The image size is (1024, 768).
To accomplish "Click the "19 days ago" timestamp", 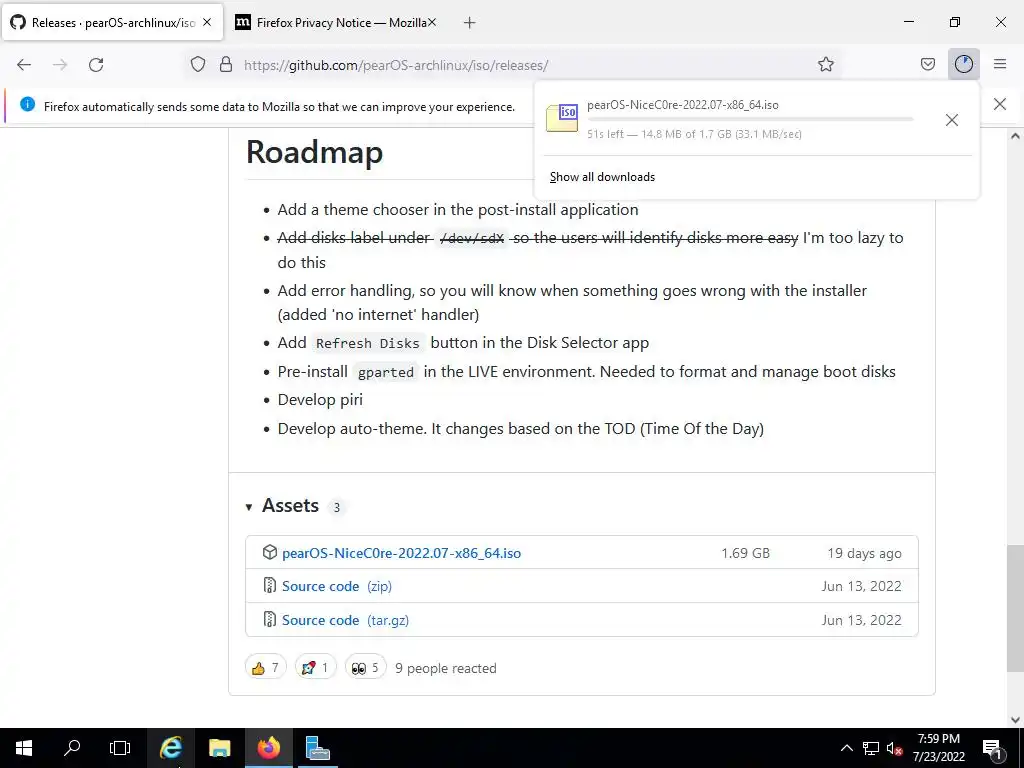I will [x=864, y=553].
